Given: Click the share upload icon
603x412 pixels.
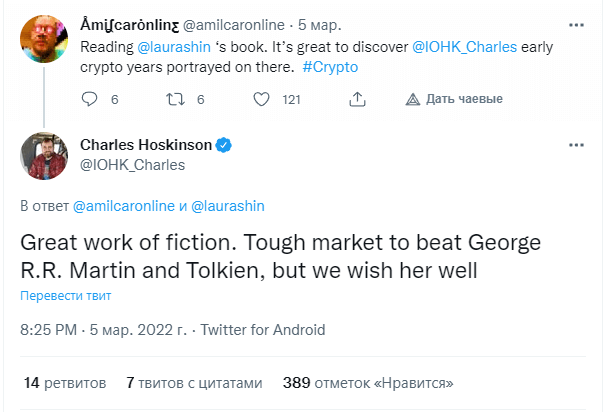Looking at the screenshot, I should [x=357, y=99].
